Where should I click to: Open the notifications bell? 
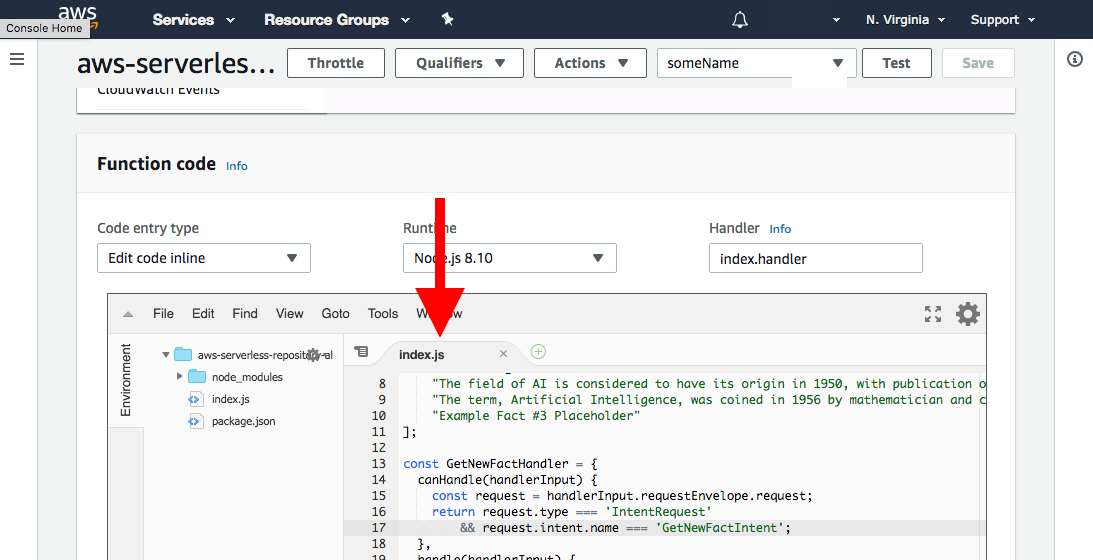point(740,20)
